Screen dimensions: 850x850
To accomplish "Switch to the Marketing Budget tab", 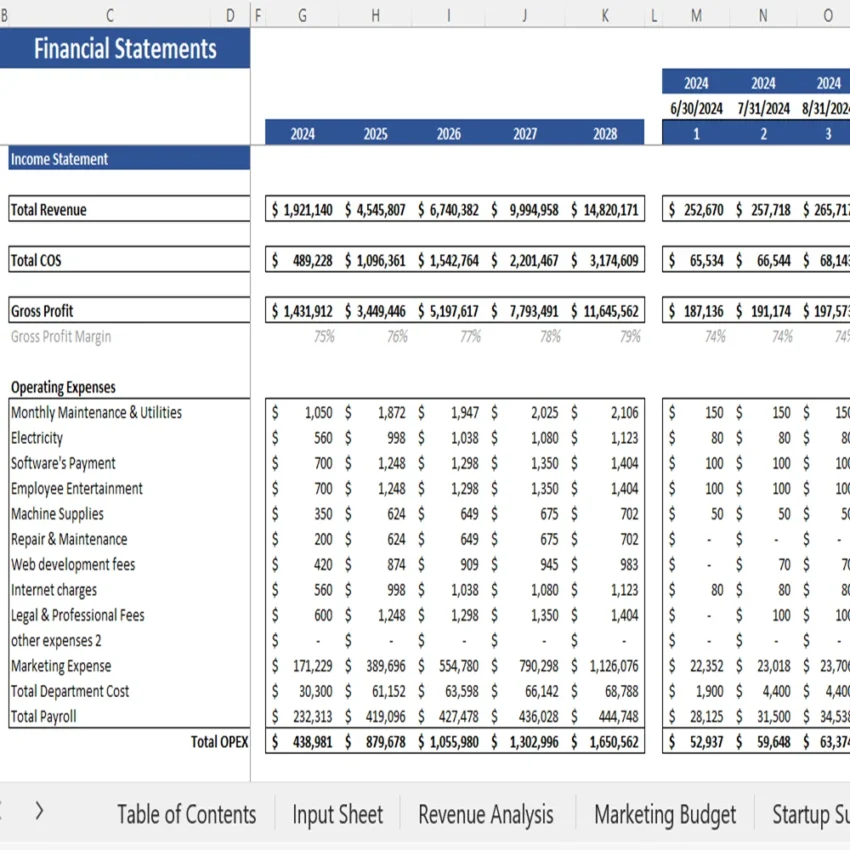I will click(665, 813).
